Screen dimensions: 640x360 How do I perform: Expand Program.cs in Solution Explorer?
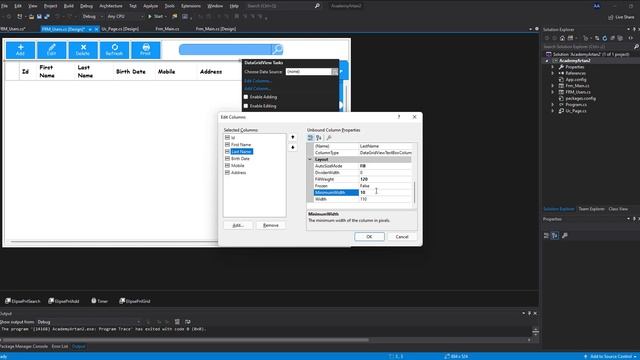click(553, 104)
